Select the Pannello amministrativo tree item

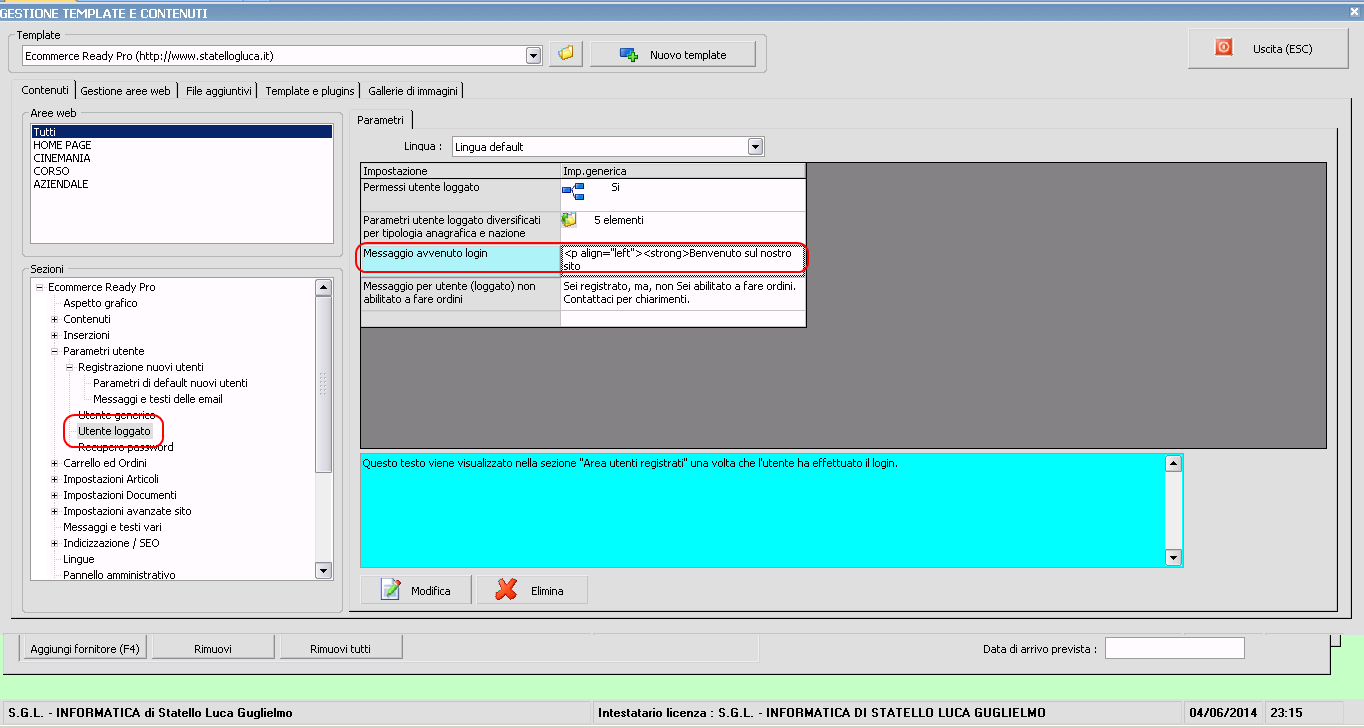click(119, 575)
